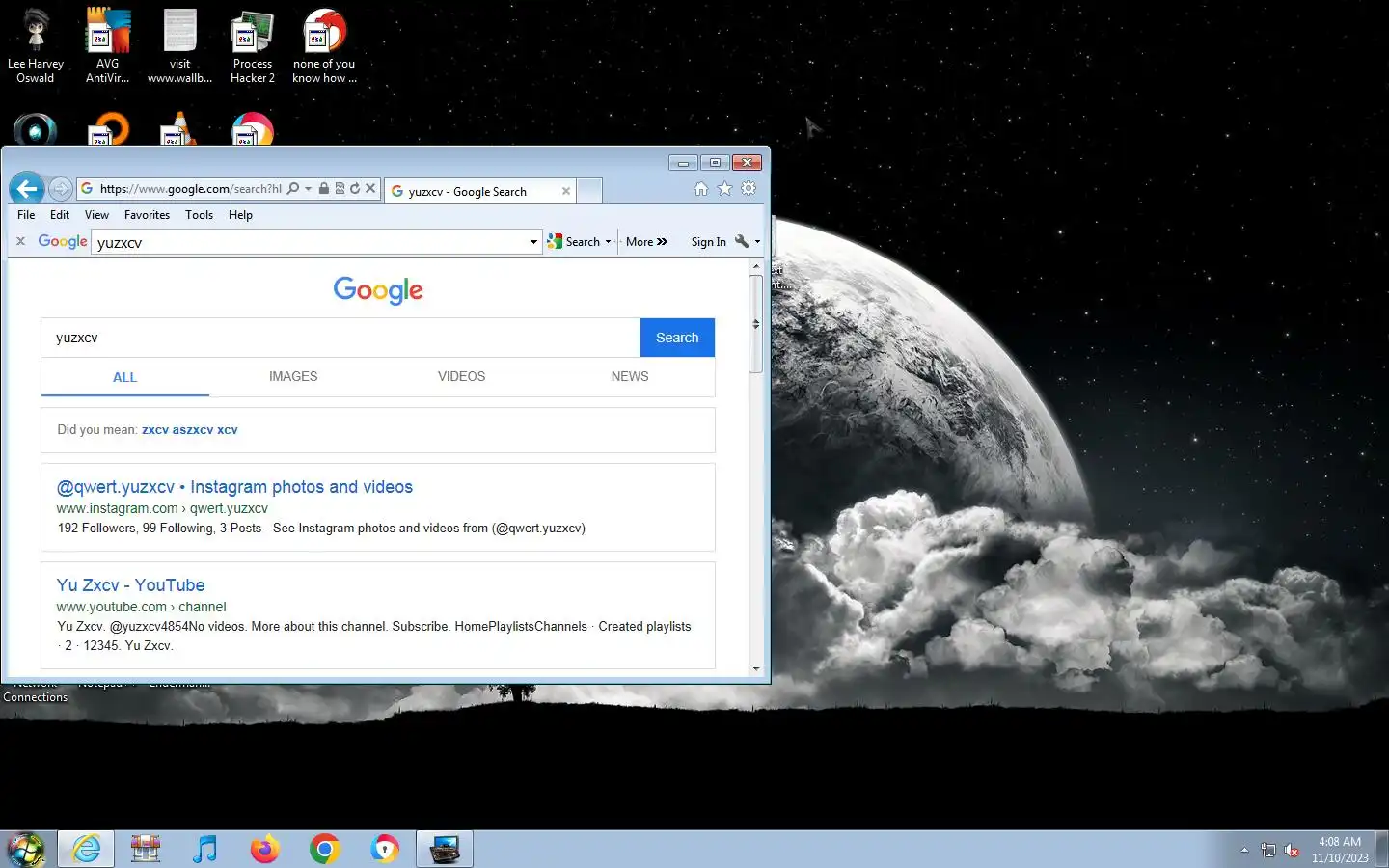Open the Google Toolbar wrench options

[748, 241]
